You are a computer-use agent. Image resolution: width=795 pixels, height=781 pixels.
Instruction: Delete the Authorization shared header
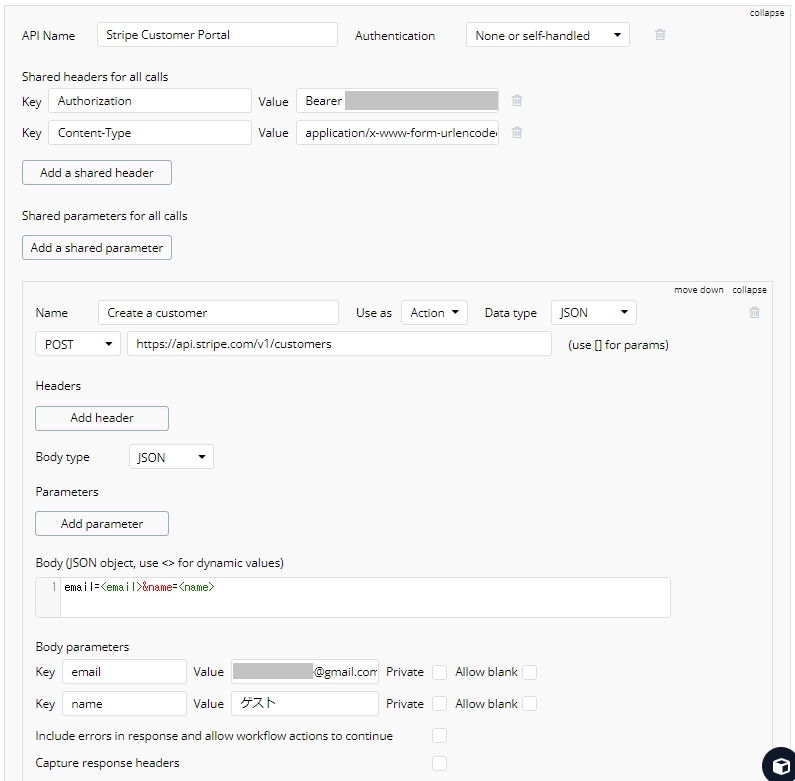click(517, 100)
